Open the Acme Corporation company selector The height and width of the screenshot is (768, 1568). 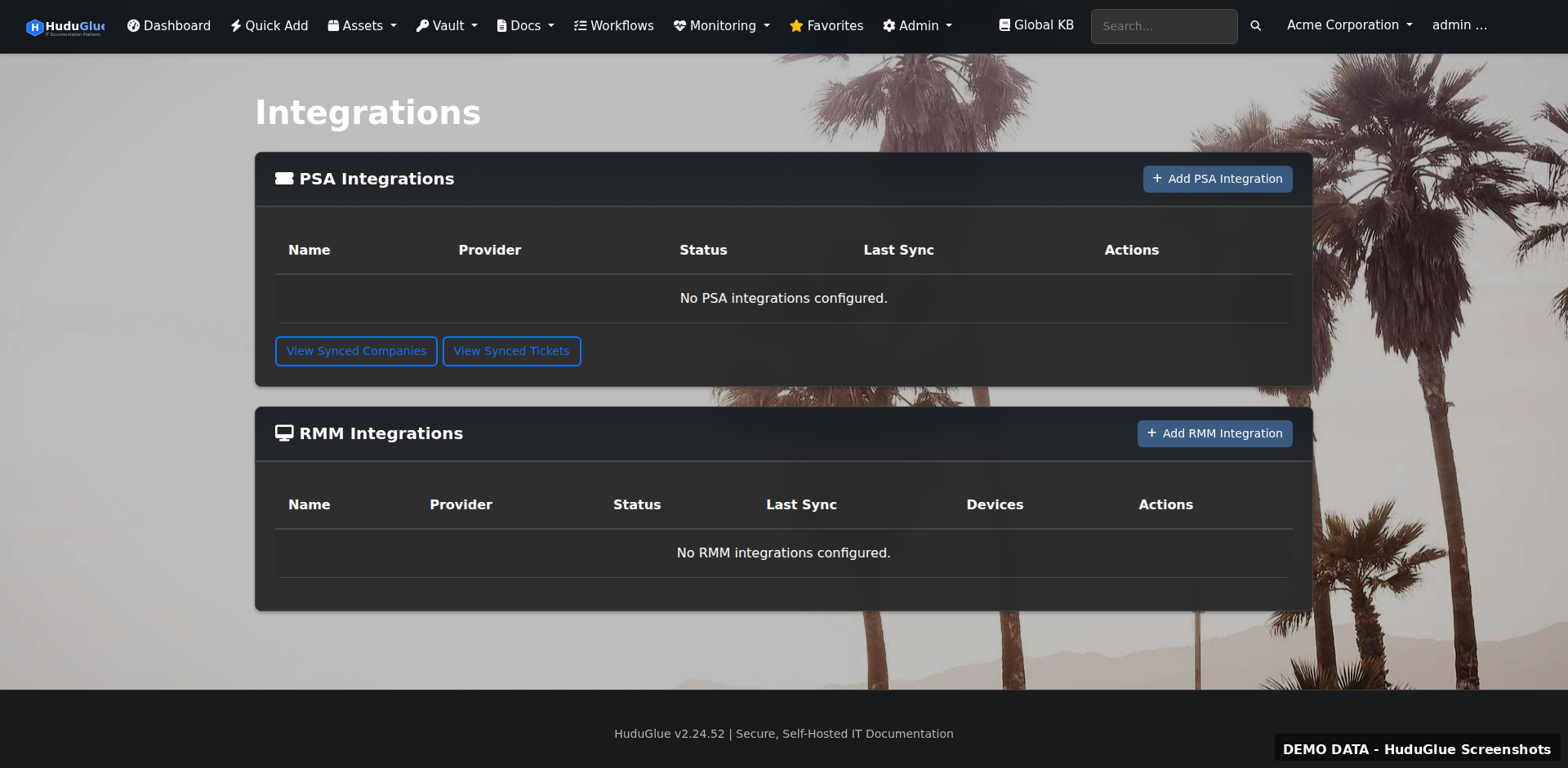1348,24
